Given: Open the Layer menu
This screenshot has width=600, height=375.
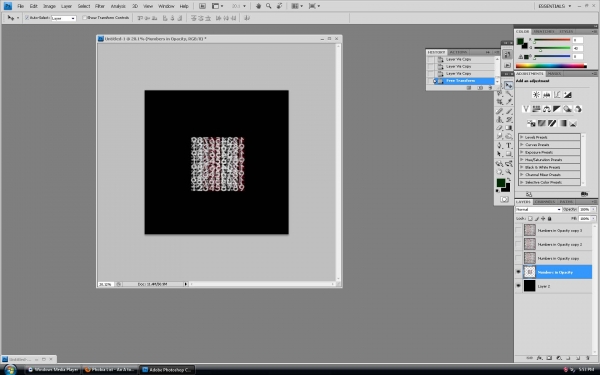Looking at the screenshot, I should coord(67,6).
